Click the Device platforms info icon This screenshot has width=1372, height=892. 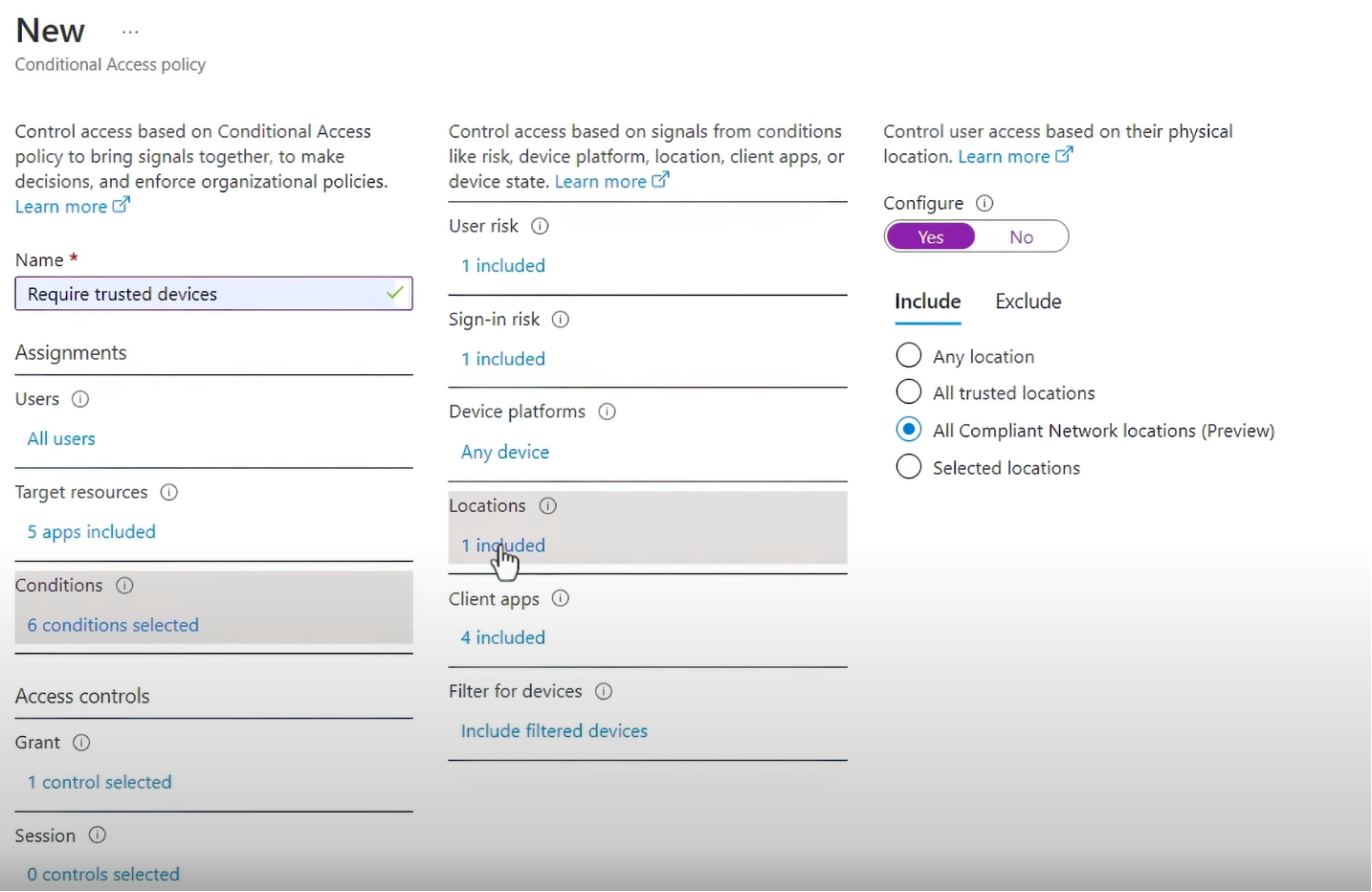point(607,412)
